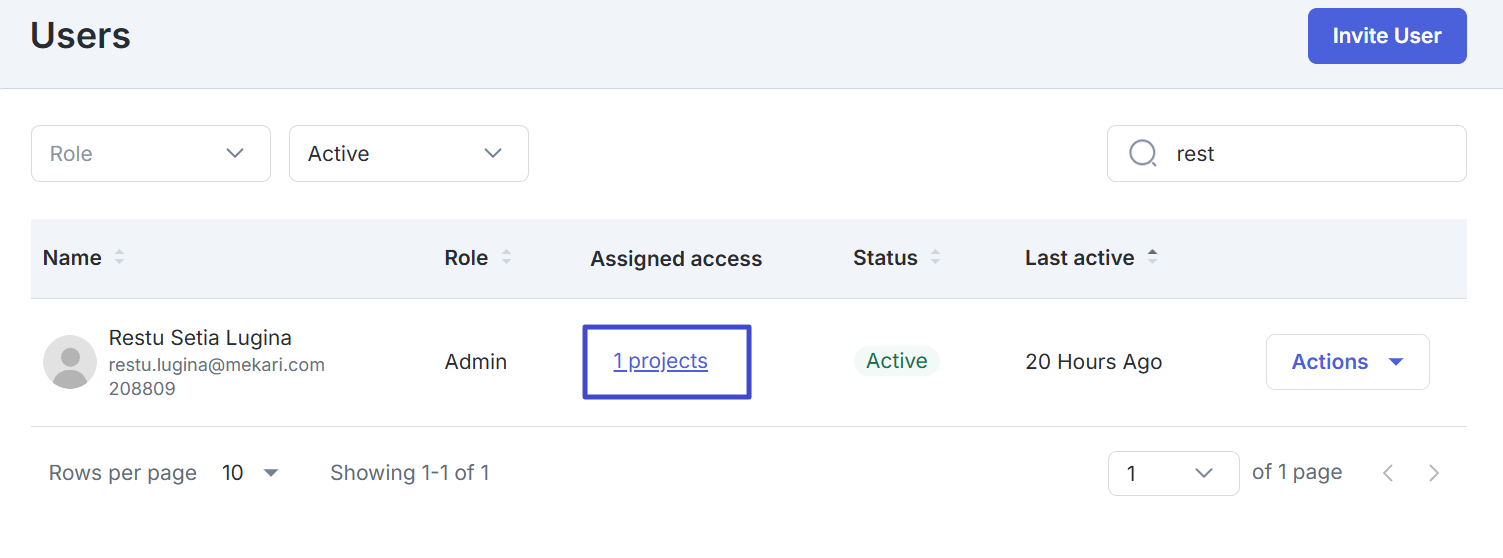
Task: Open the Actions menu for Restu
Action: [1347, 362]
